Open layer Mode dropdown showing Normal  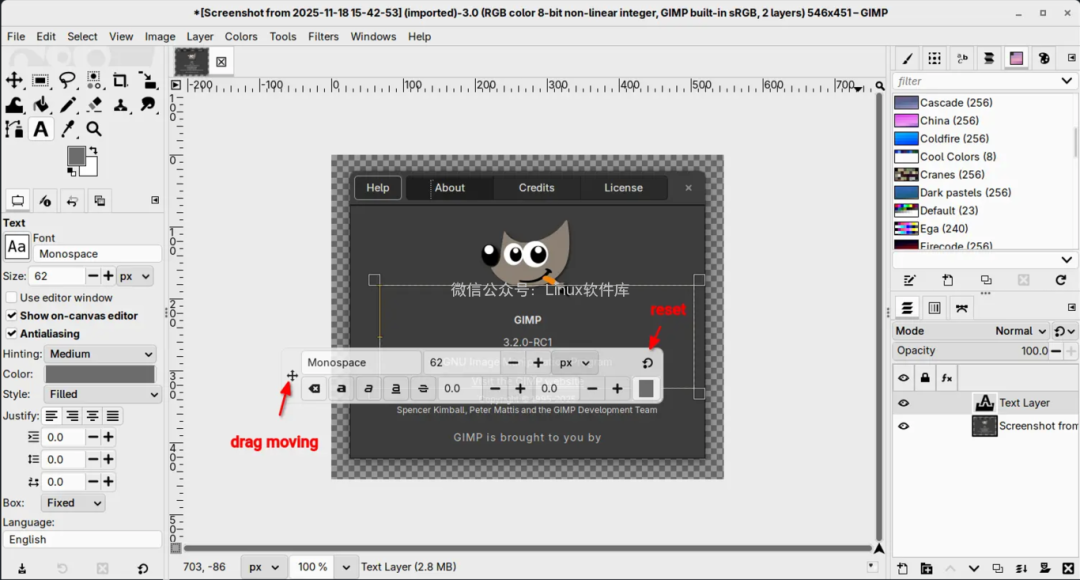click(x=1021, y=331)
